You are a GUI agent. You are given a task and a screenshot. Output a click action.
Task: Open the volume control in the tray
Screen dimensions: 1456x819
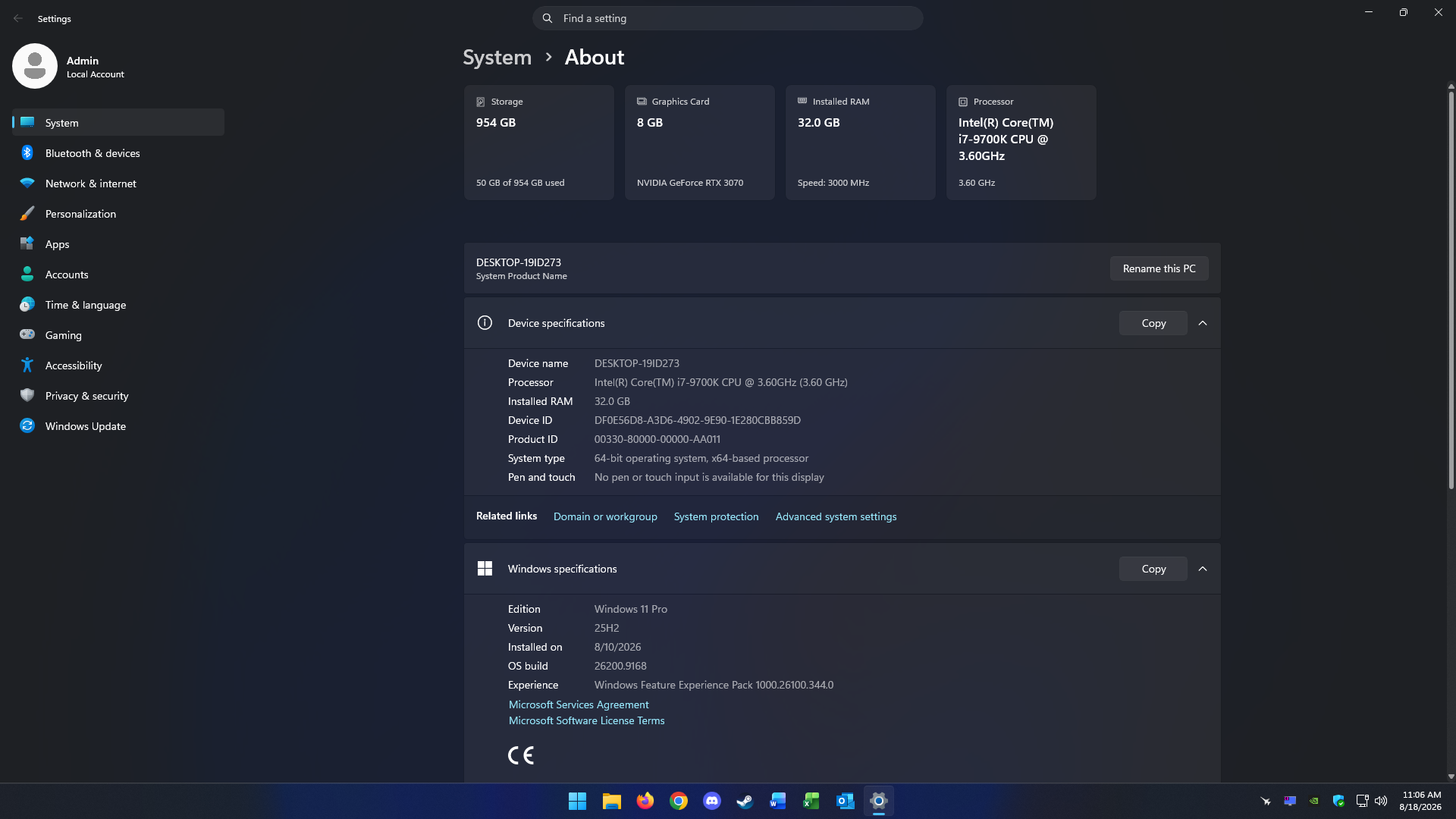point(1381,801)
